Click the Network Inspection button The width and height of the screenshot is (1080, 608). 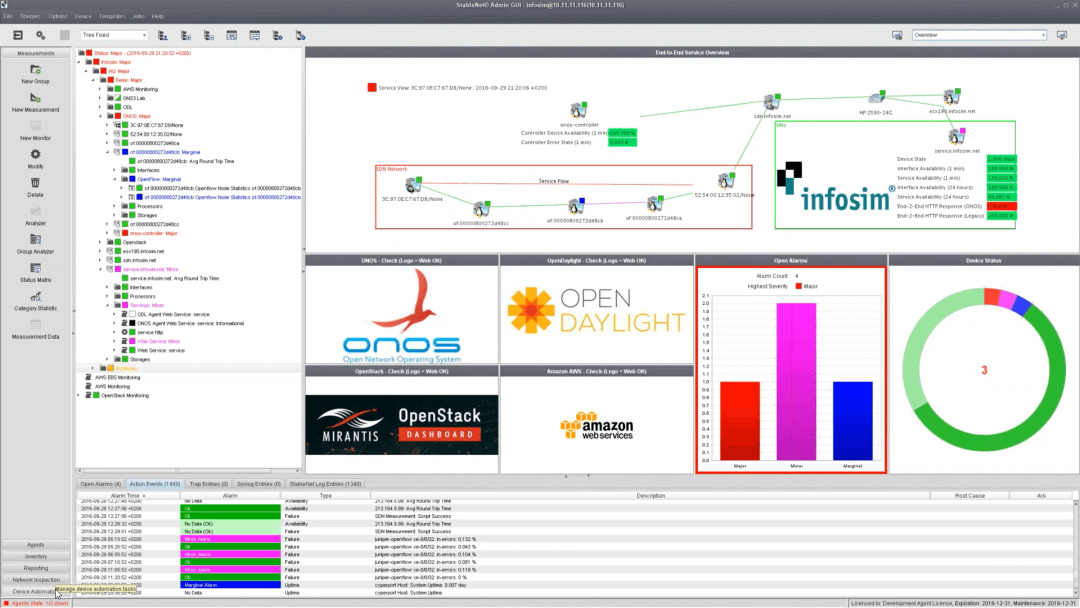[x=35, y=580]
